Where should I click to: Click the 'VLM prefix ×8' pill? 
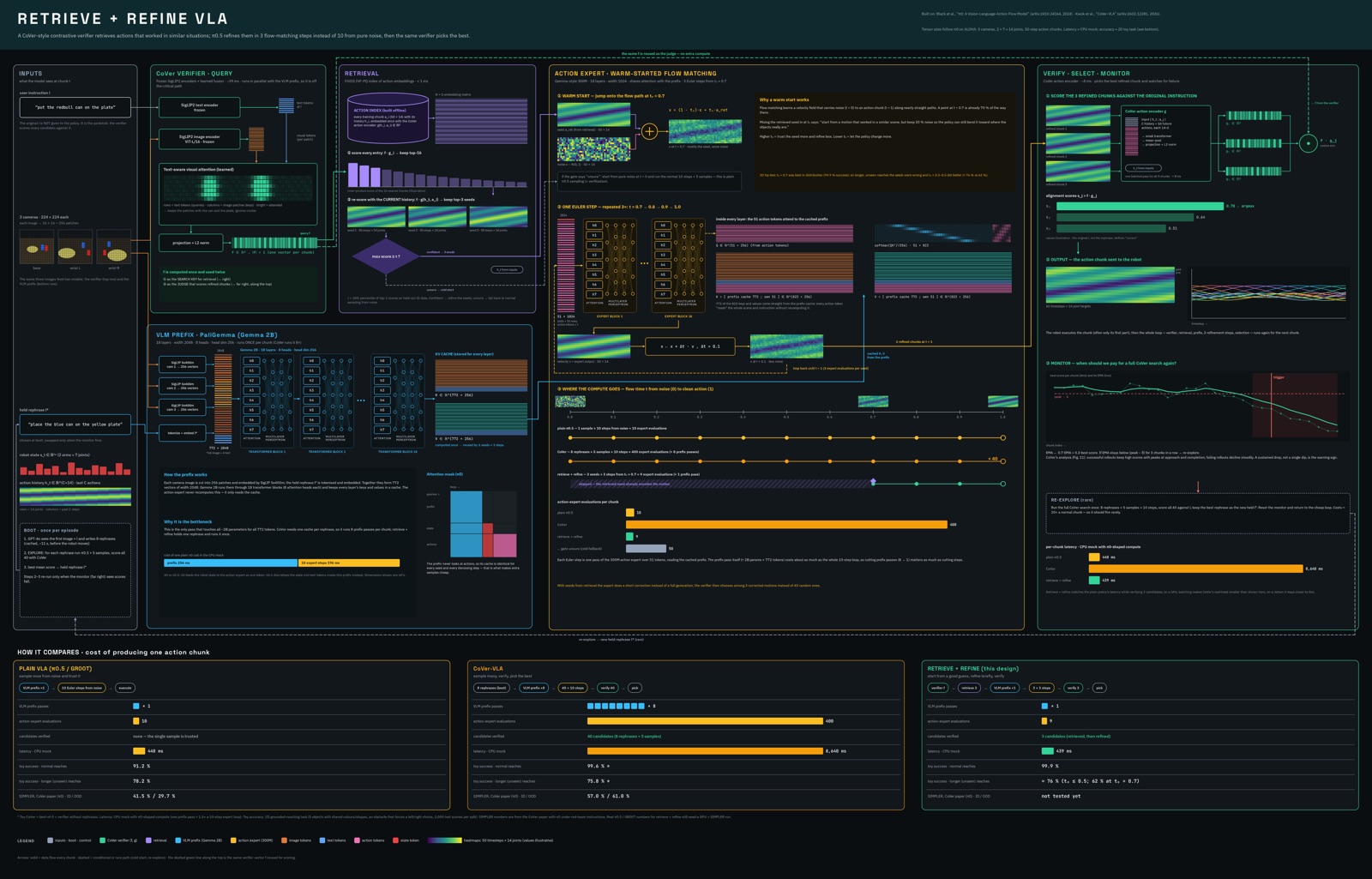(534, 688)
